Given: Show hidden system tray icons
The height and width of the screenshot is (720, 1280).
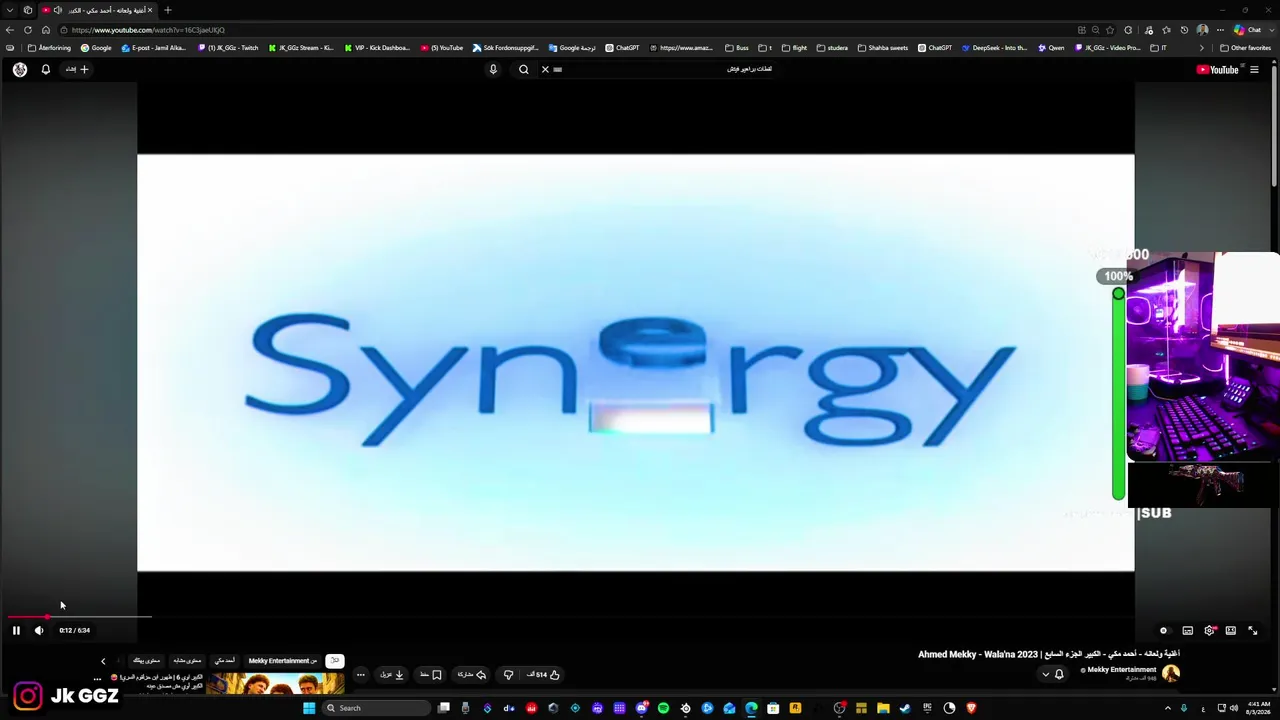Looking at the screenshot, I should pyautogui.click(x=1168, y=708).
